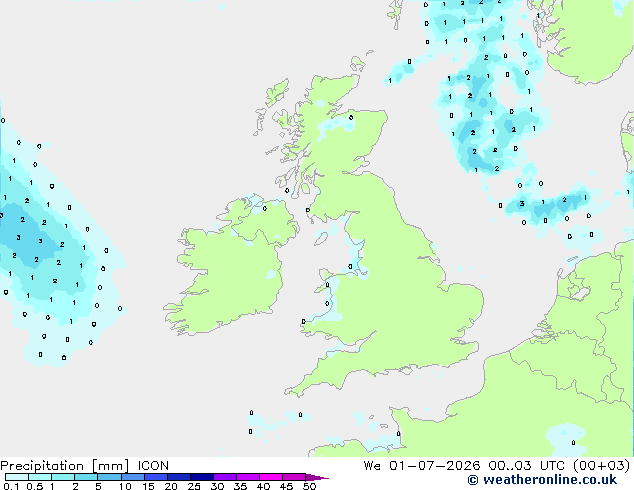Click the legend swatch between 25 and 30

click(202, 477)
